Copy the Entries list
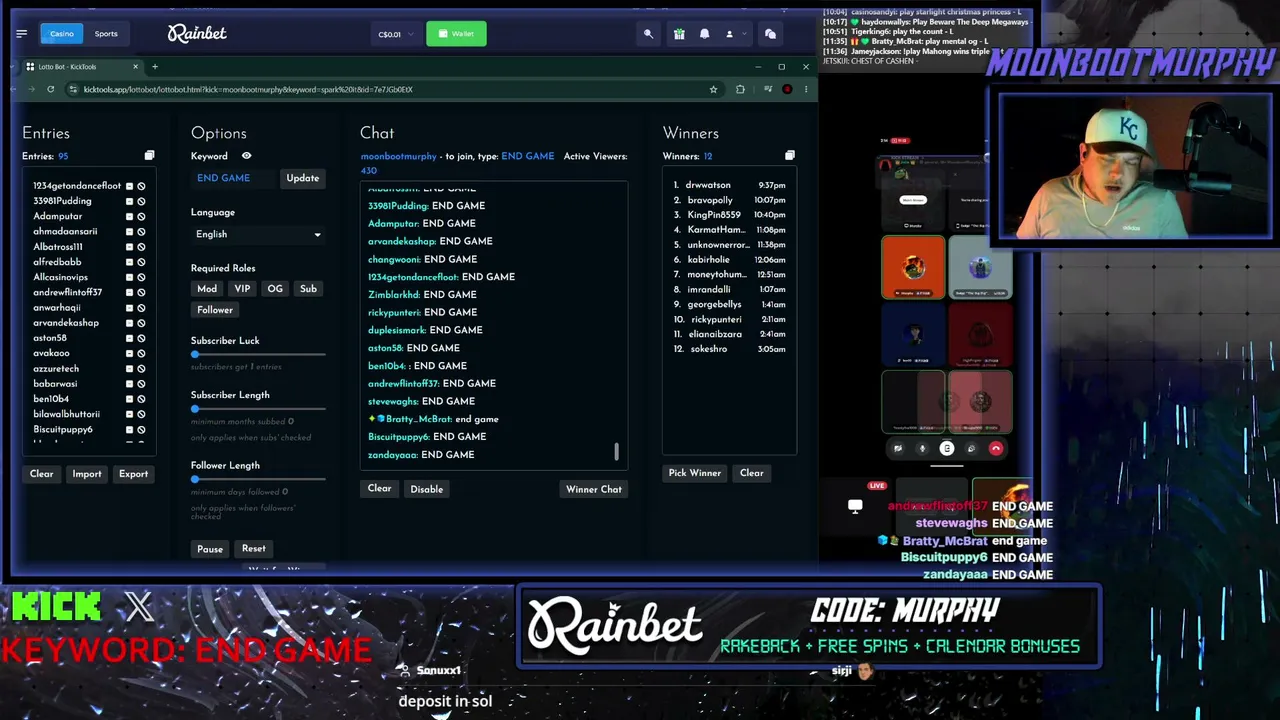The width and height of the screenshot is (1280, 720). pos(149,156)
